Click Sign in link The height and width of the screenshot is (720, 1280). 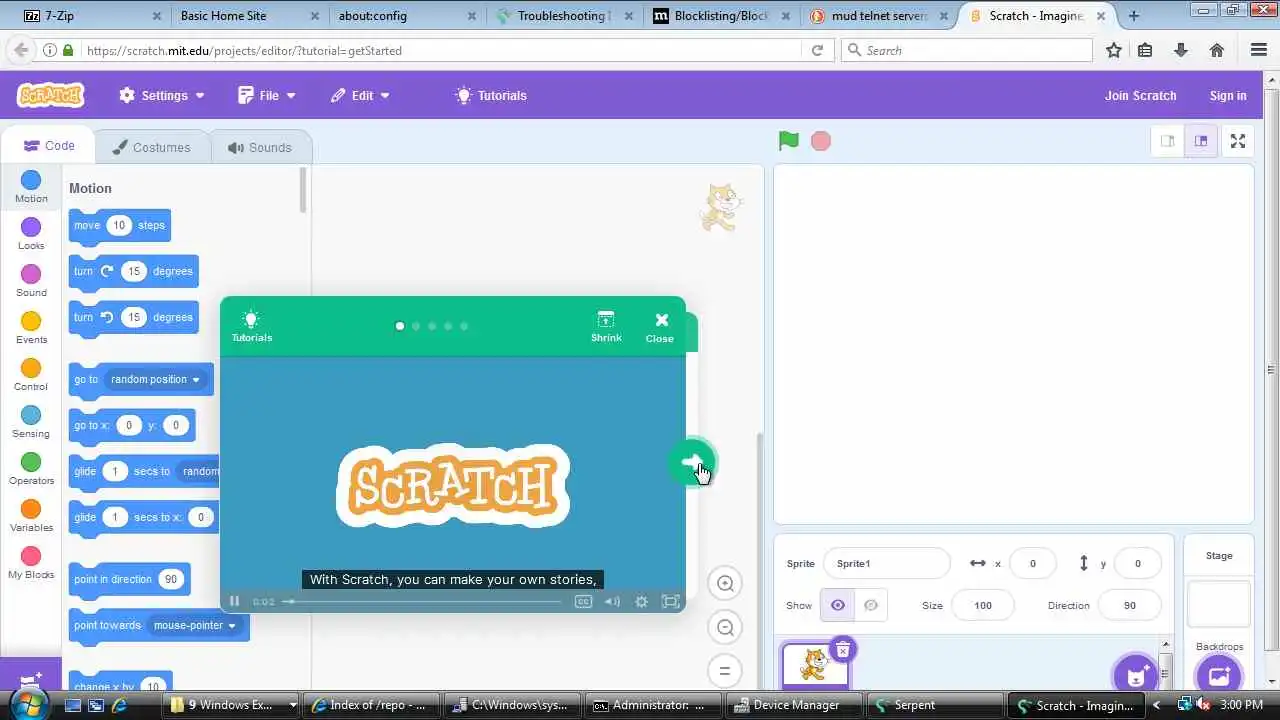[1227, 95]
